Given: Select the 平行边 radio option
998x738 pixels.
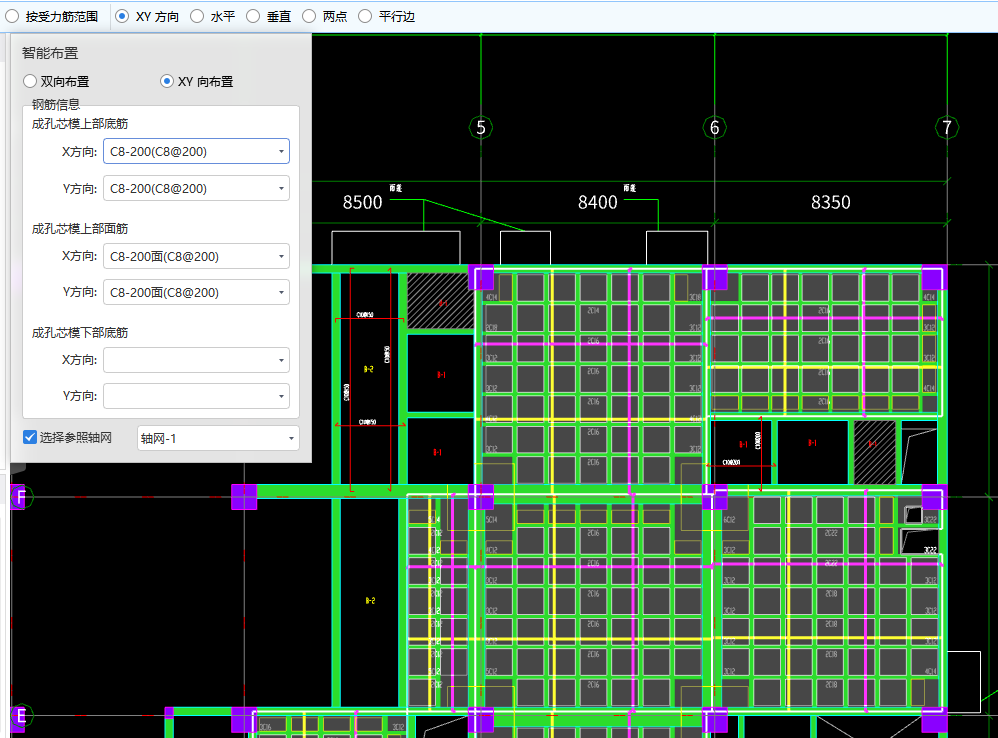Looking at the screenshot, I should point(365,17).
